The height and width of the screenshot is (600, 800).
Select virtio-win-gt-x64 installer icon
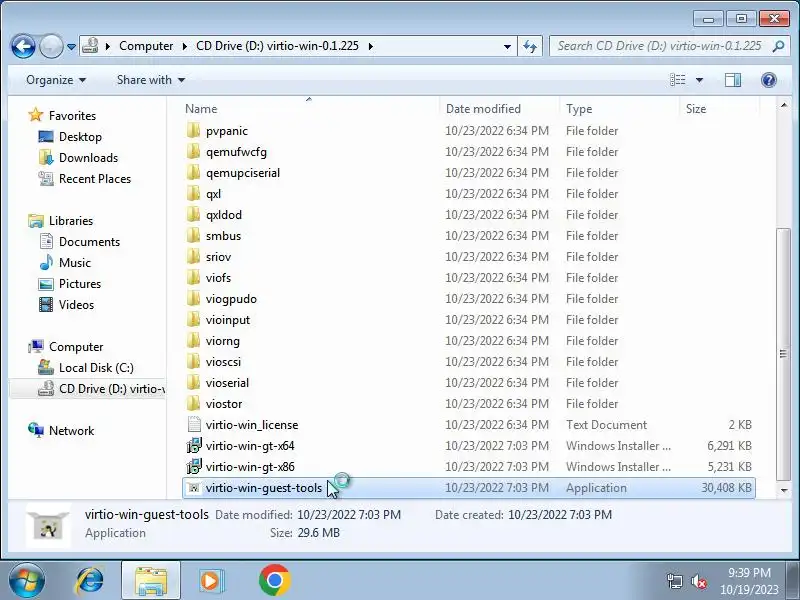pyautogui.click(x=194, y=445)
